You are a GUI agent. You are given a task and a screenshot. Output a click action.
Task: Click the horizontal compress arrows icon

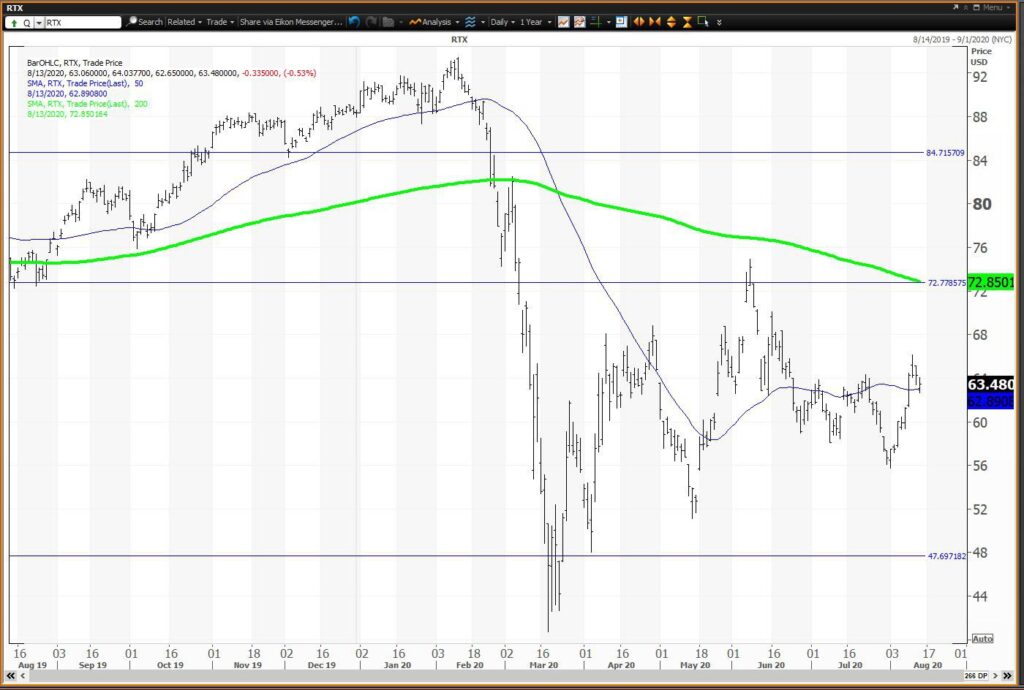[655, 22]
